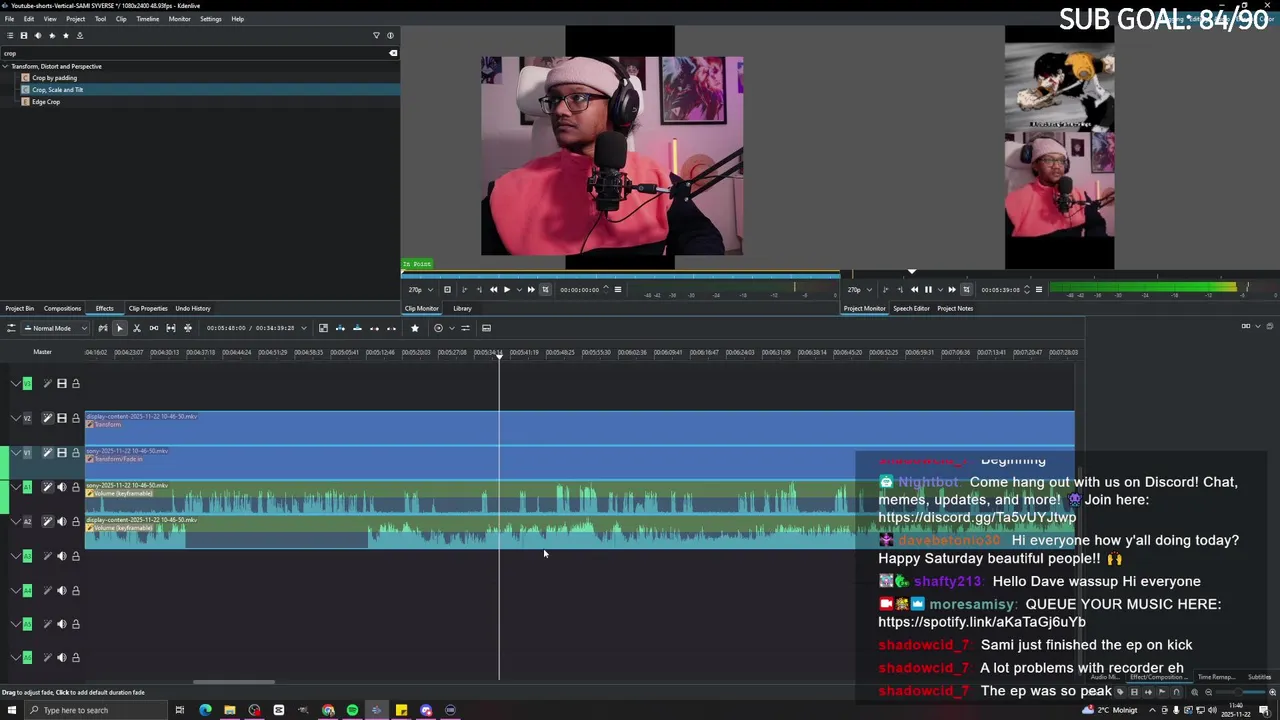Open Spotify from the Windows taskbar
The width and height of the screenshot is (1280, 720).
352,710
